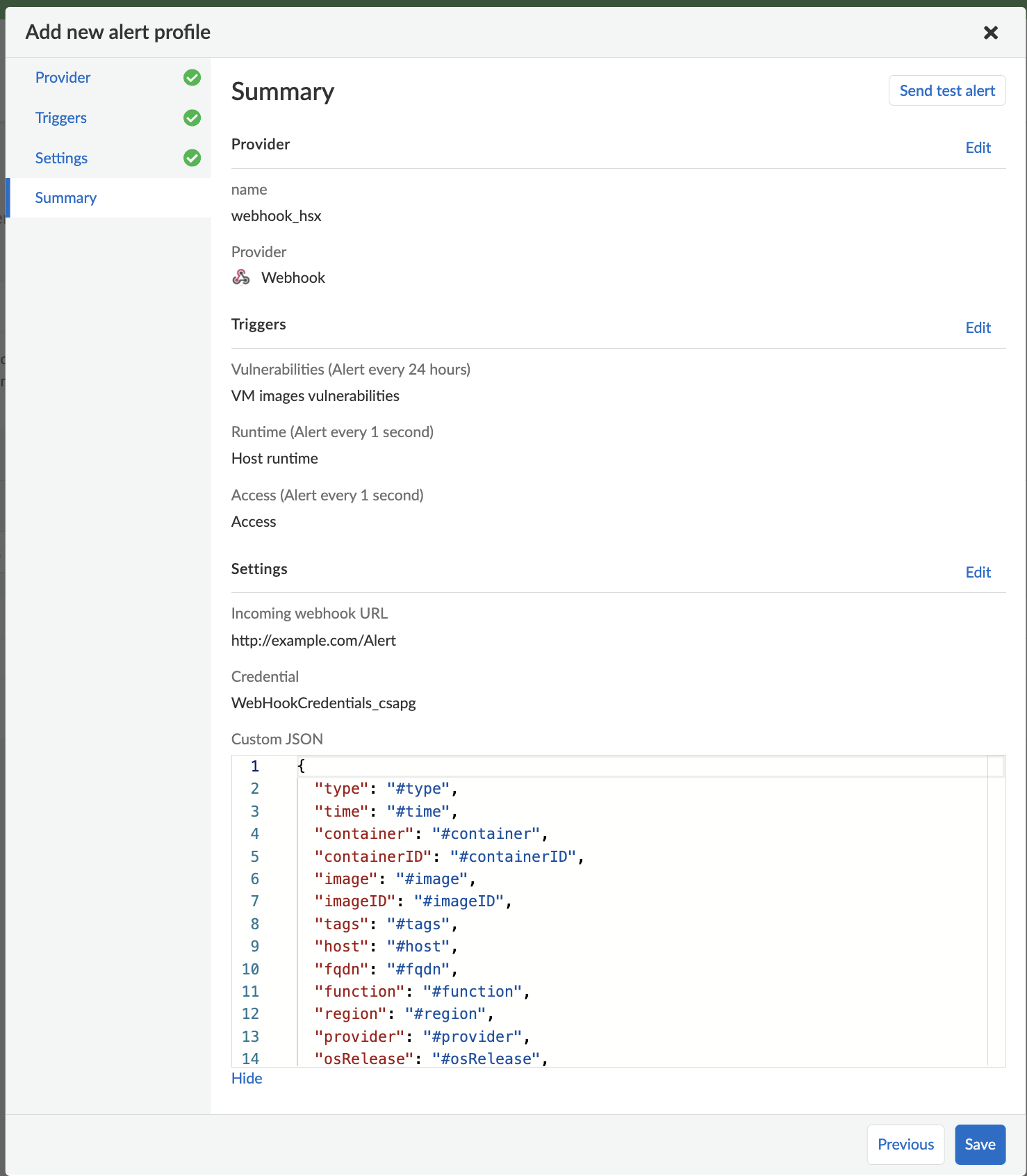Click the Vulnerabilities alert frequency label

(351, 369)
